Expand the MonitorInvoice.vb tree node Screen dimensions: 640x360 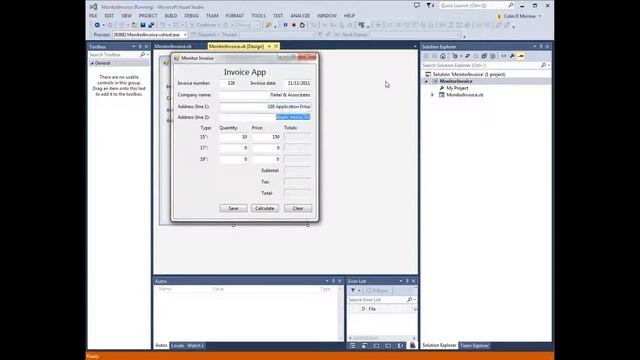pyautogui.click(x=433, y=95)
